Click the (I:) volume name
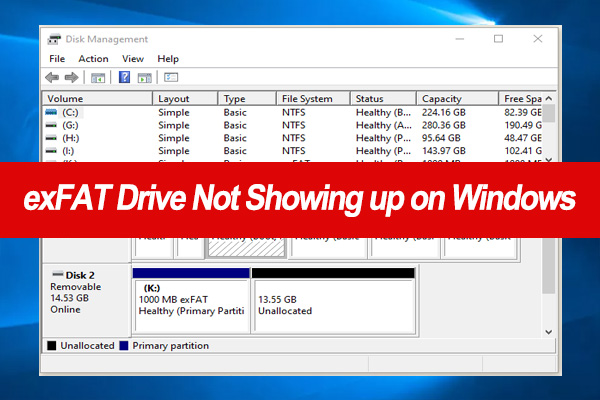Screen dimensions: 600x400 (68, 151)
